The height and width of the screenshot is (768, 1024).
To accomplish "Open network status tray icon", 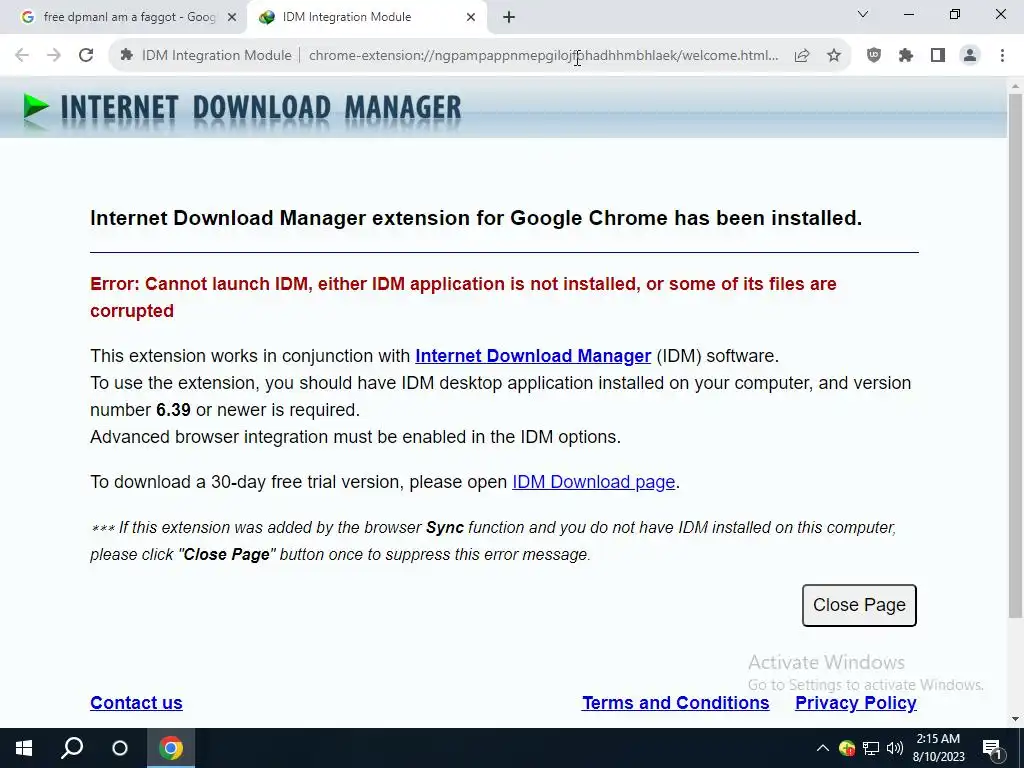I will coord(871,748).
